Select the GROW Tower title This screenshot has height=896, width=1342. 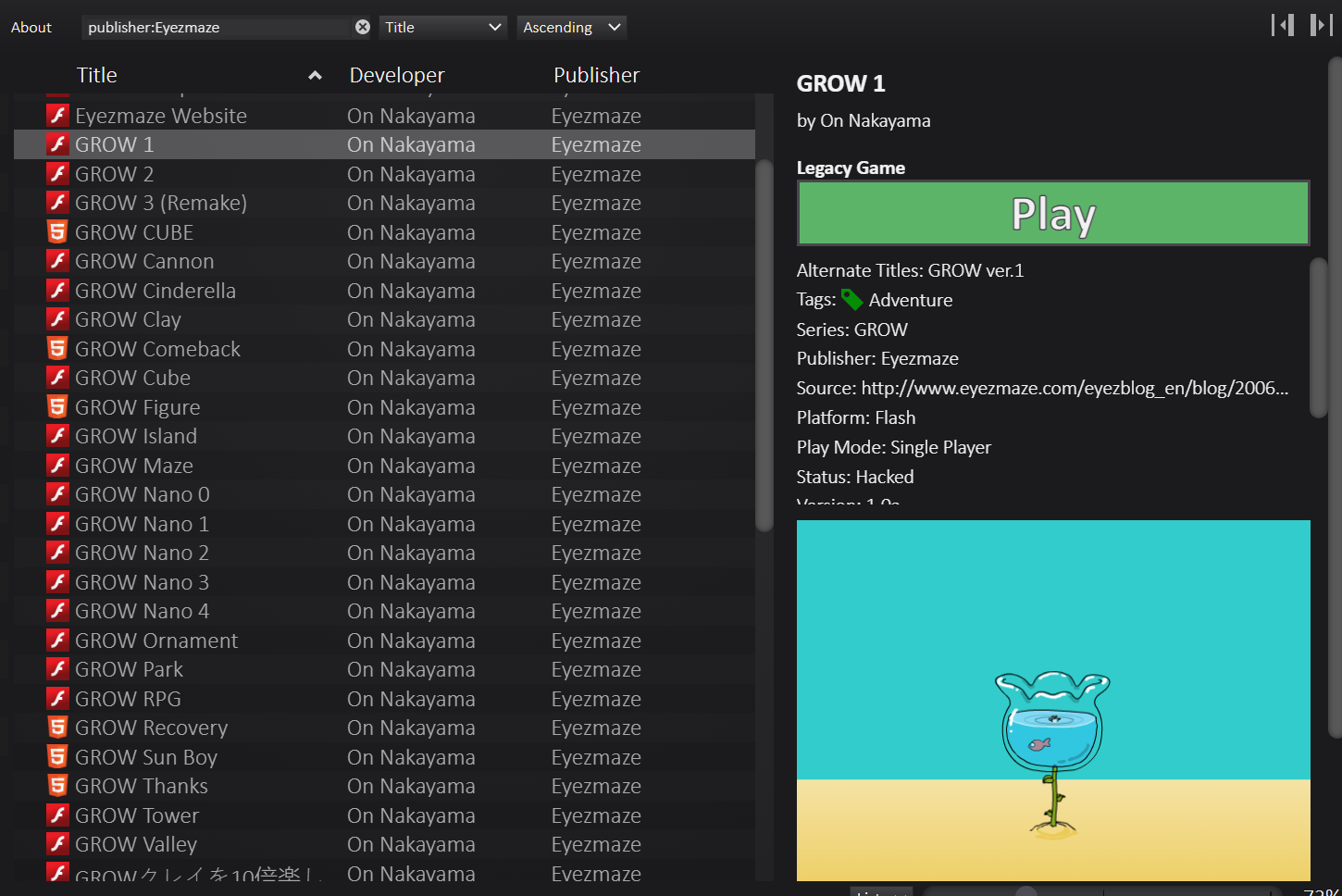(137, 815)
